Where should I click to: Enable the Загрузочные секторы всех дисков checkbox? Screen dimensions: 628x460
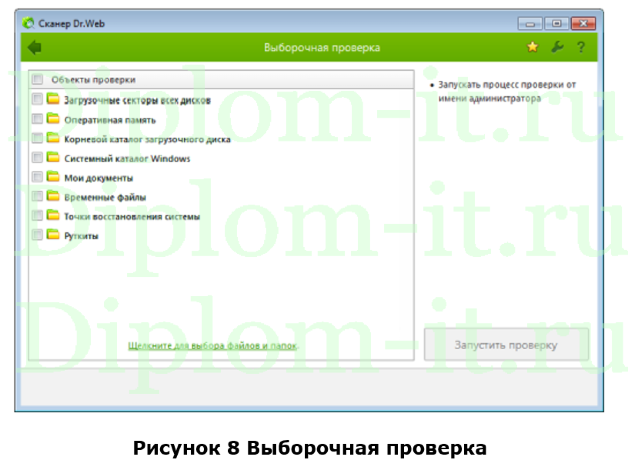pyautogui.click(x=37, y=99)
